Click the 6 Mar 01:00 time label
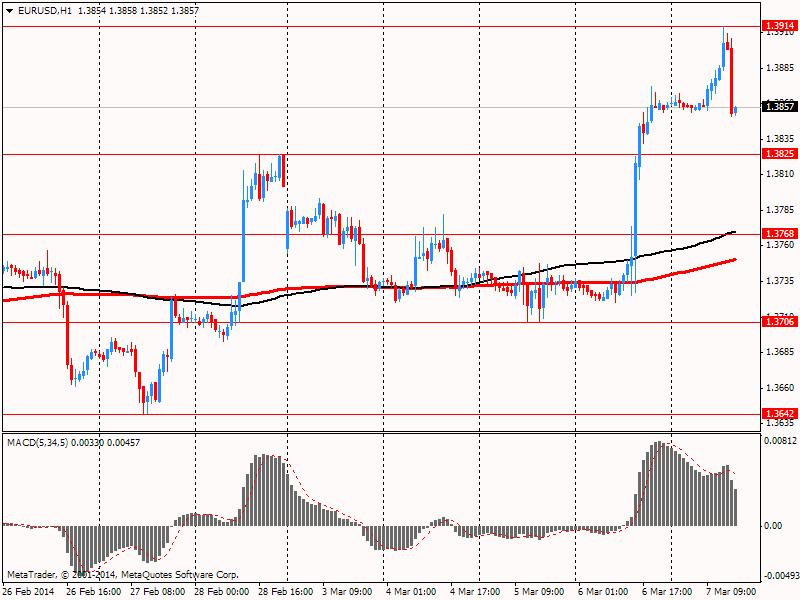The width and height of the screenshot is (800, 600). coord(603,592)
